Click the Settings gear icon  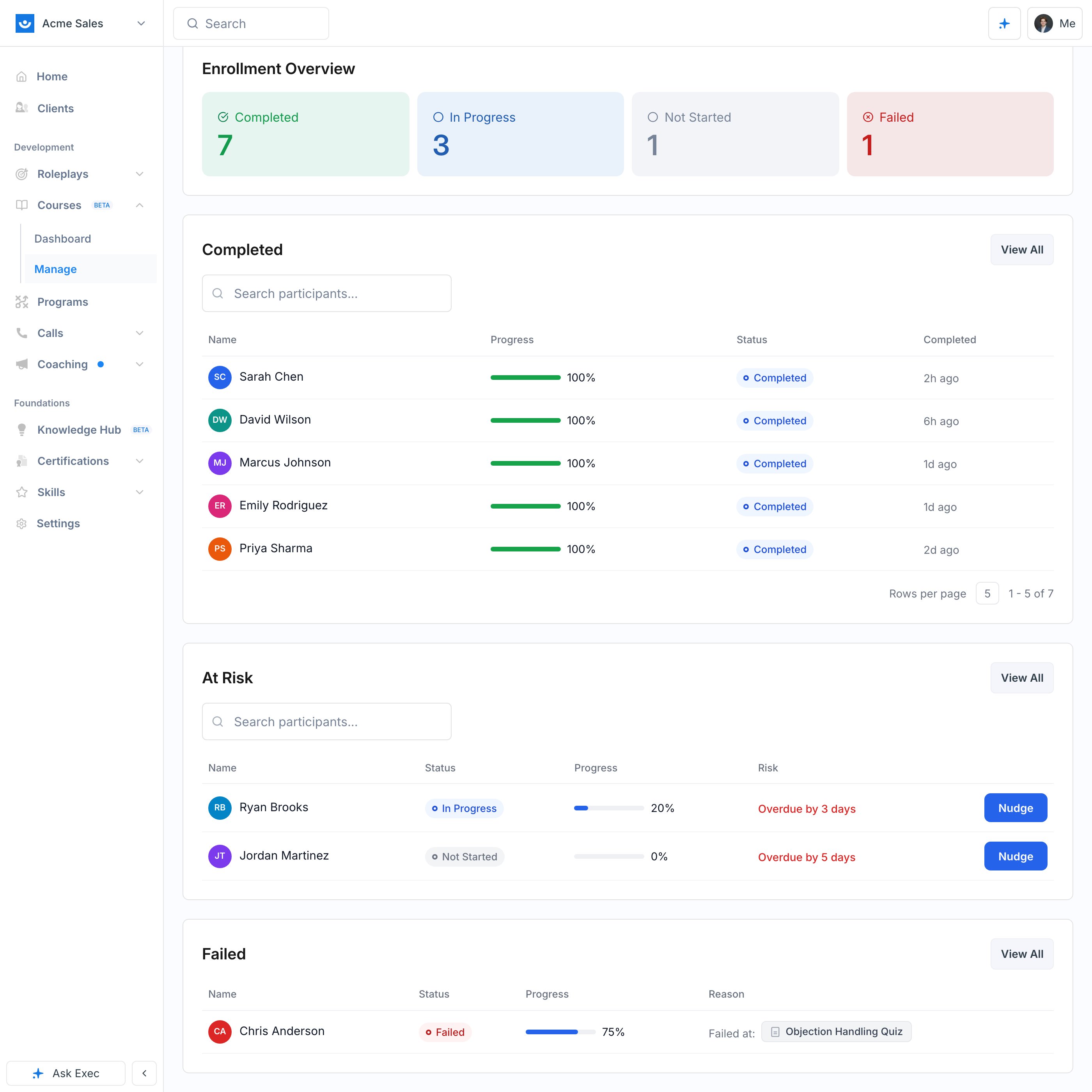coord(21,523)
